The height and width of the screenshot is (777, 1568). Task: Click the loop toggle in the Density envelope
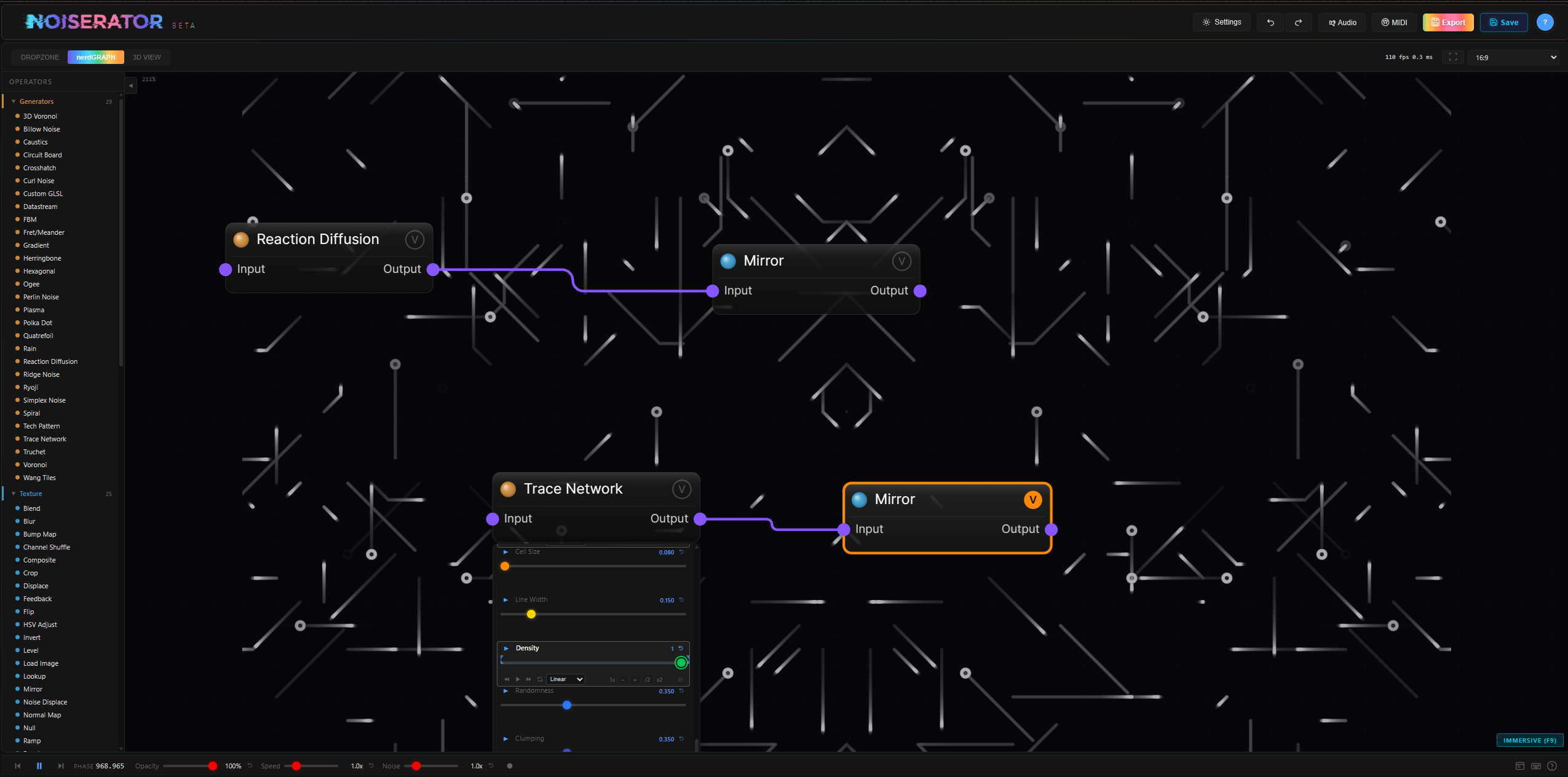click(539, 679)
